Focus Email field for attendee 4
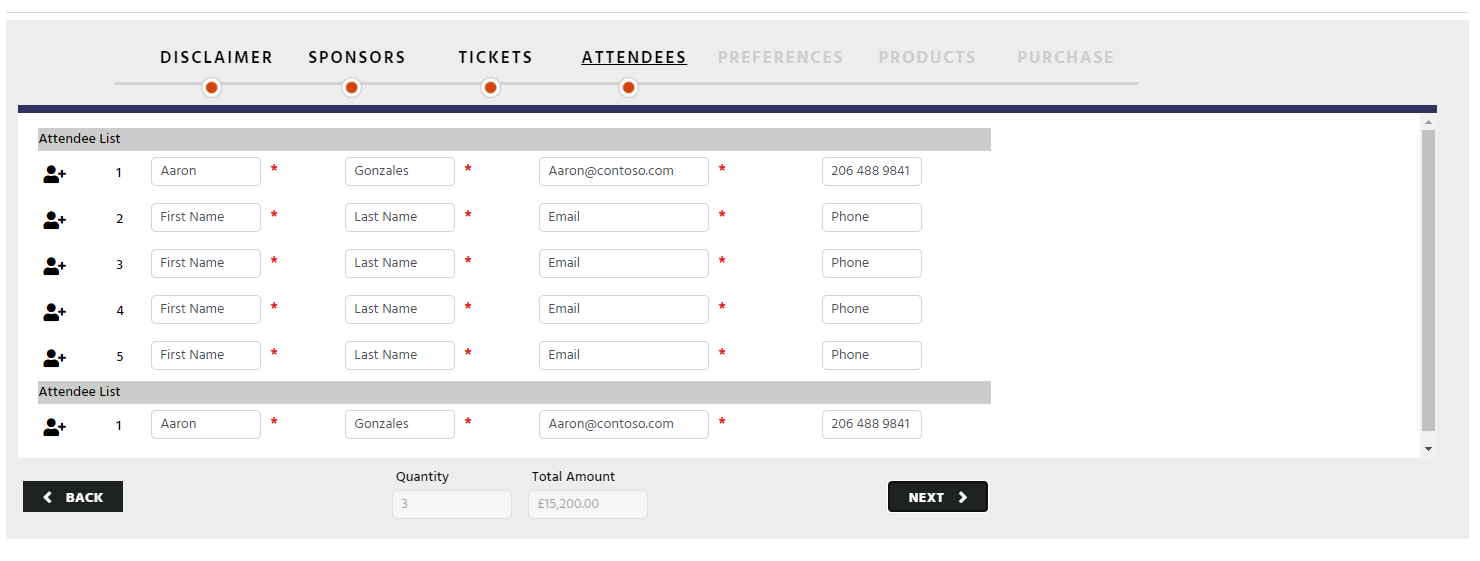The width and height of the screenshot is (1480, 561). pyautogui.click(x=624, y=309)
